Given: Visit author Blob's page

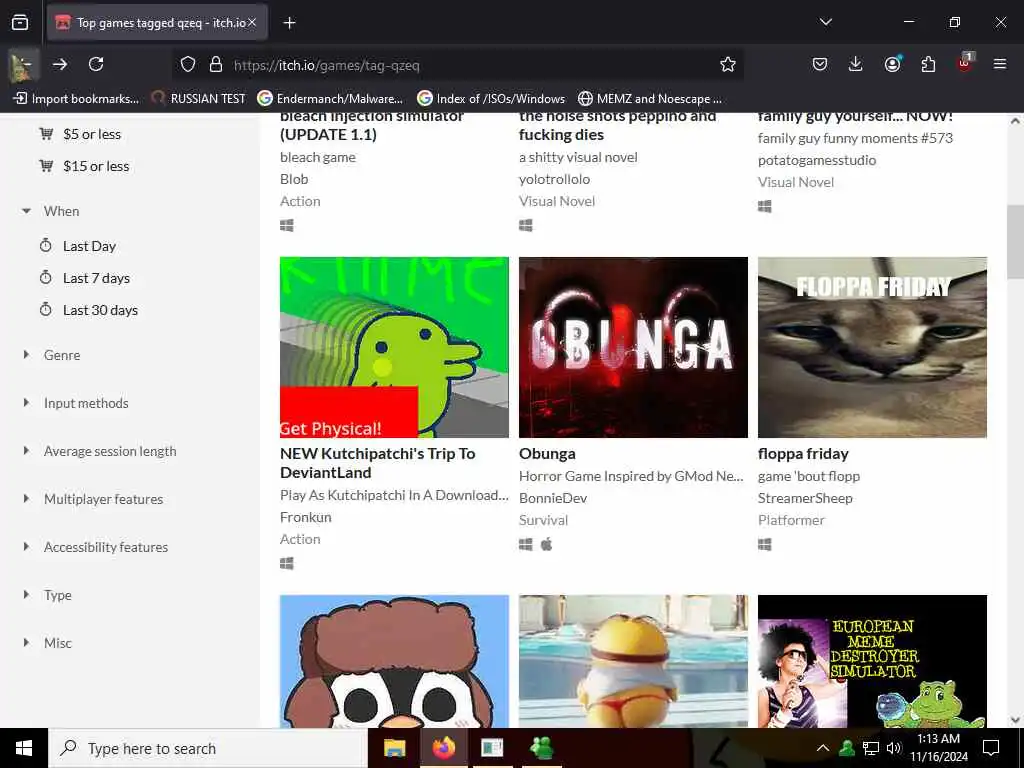Looking at the screenshot, I should (x=294, y=179).
